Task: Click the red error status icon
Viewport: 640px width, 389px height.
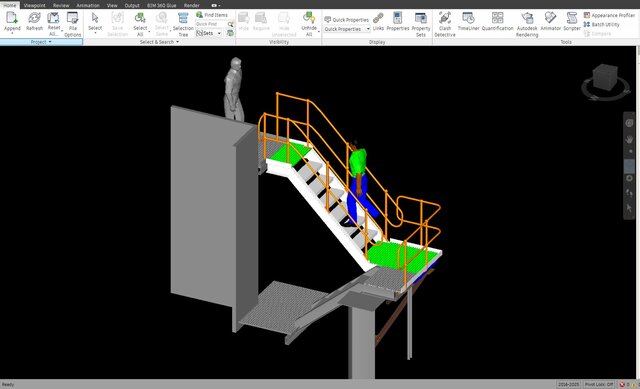Action: click(622, 385)
